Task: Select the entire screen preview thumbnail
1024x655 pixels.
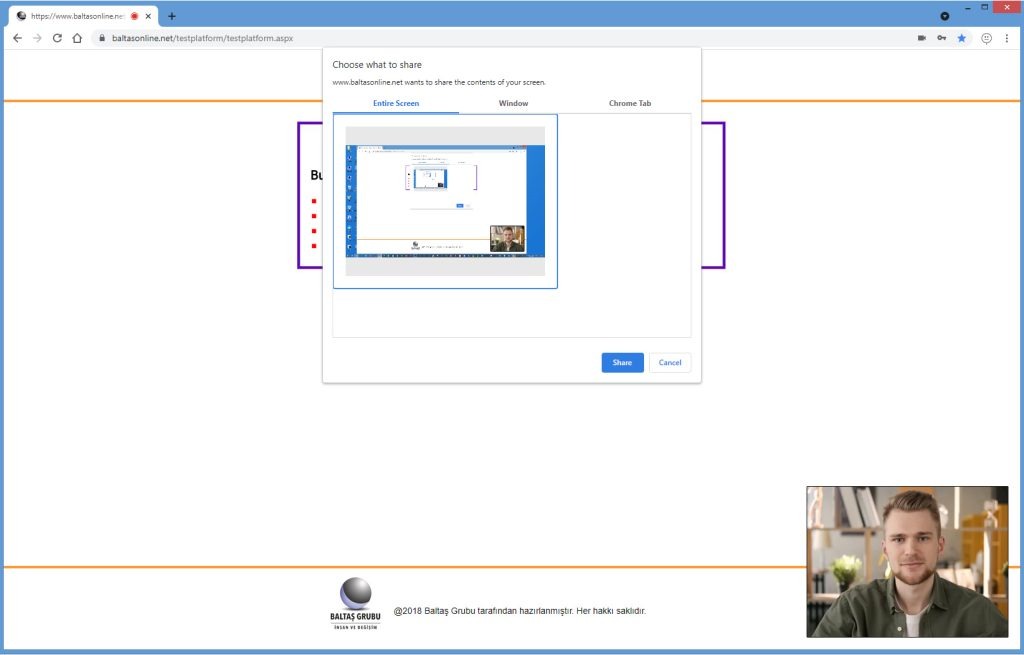Action: point(445,201)
